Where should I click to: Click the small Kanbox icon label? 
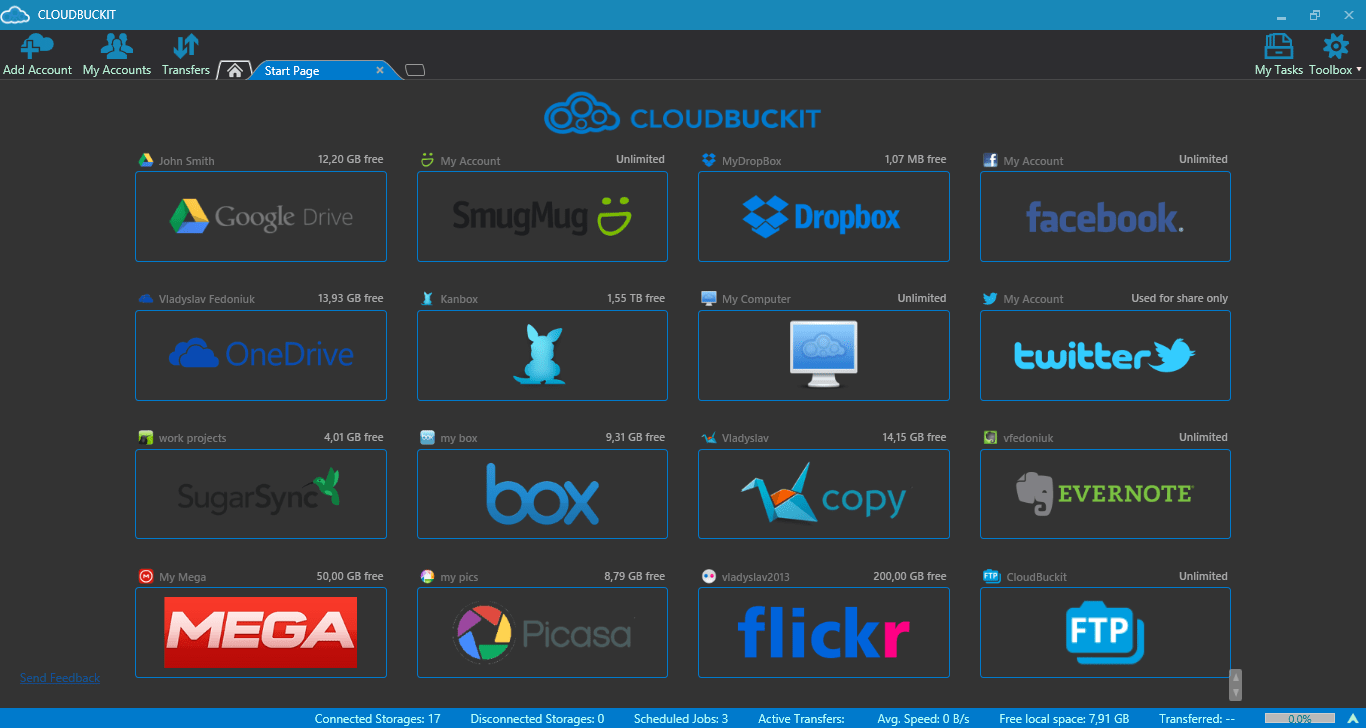pos(427,298)
